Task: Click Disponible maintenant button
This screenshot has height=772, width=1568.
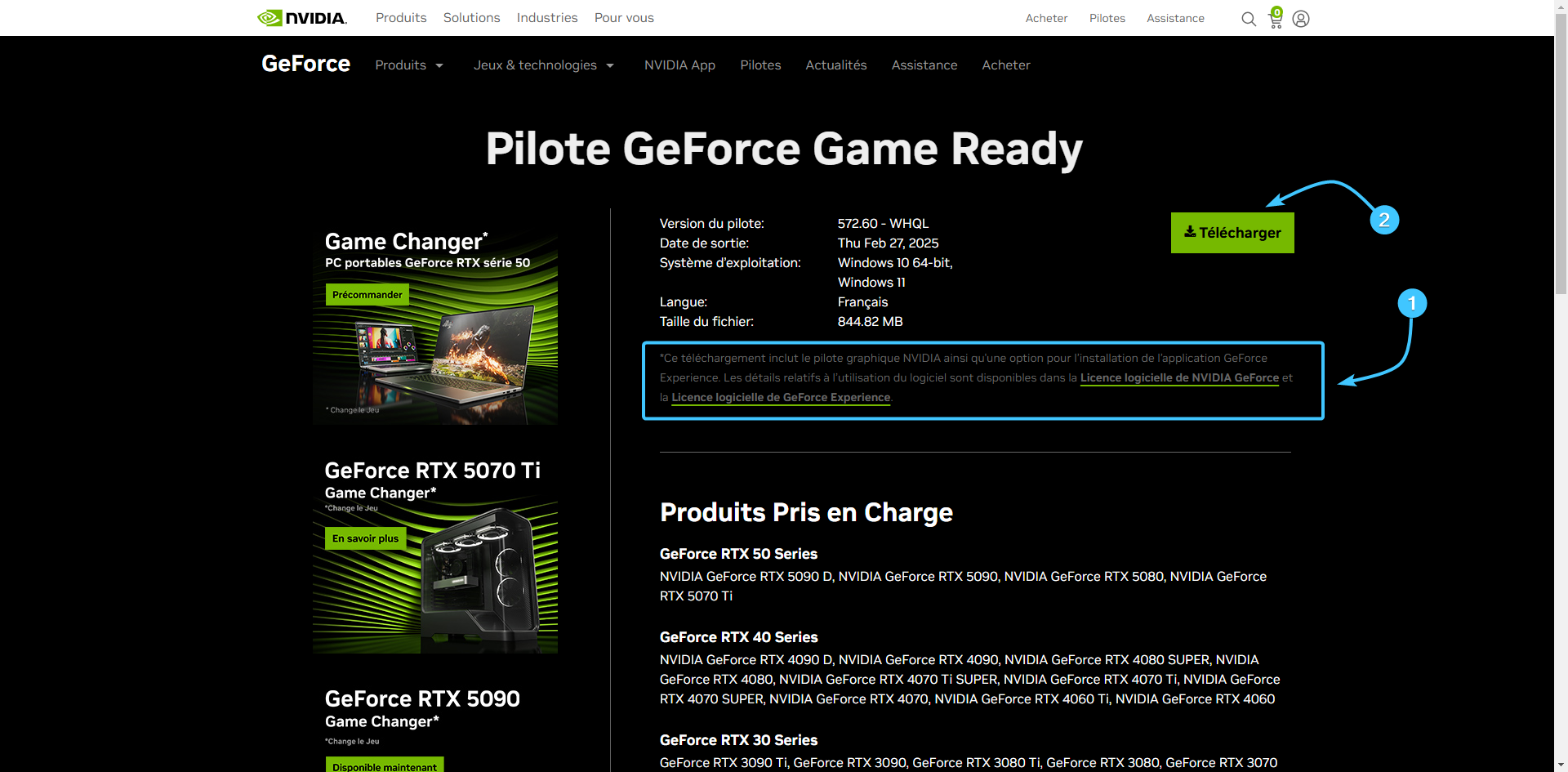Action: pos(384,766)
